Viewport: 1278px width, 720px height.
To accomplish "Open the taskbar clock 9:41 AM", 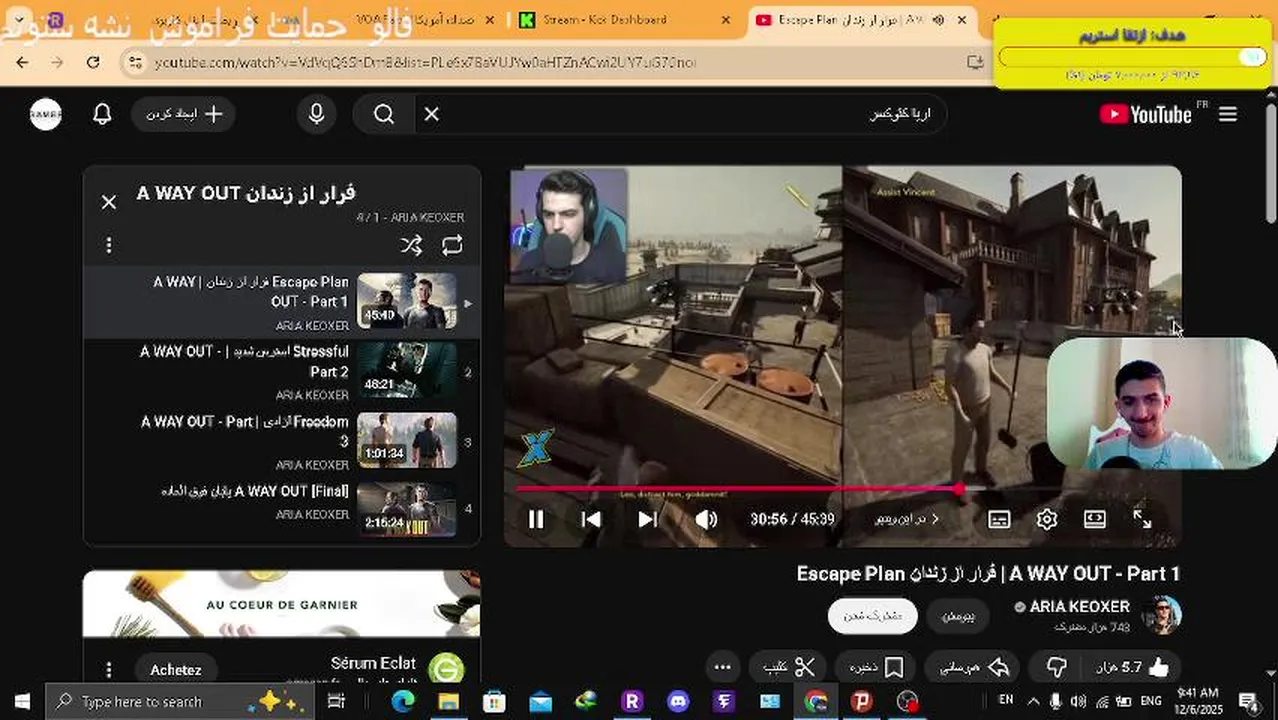I will point(1198,701).
